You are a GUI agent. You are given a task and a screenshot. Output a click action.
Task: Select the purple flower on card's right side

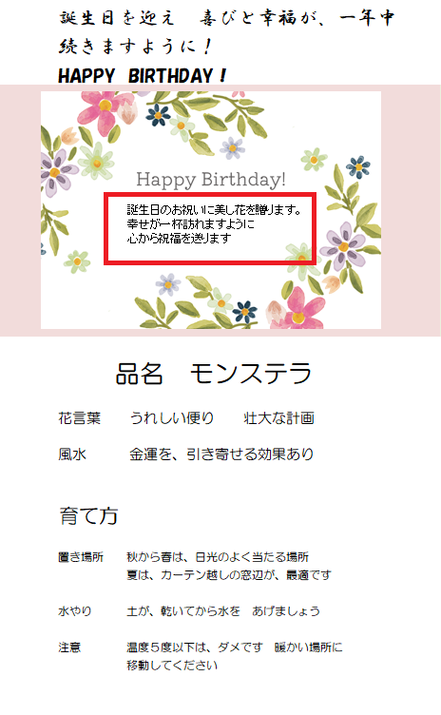point(343,247)
